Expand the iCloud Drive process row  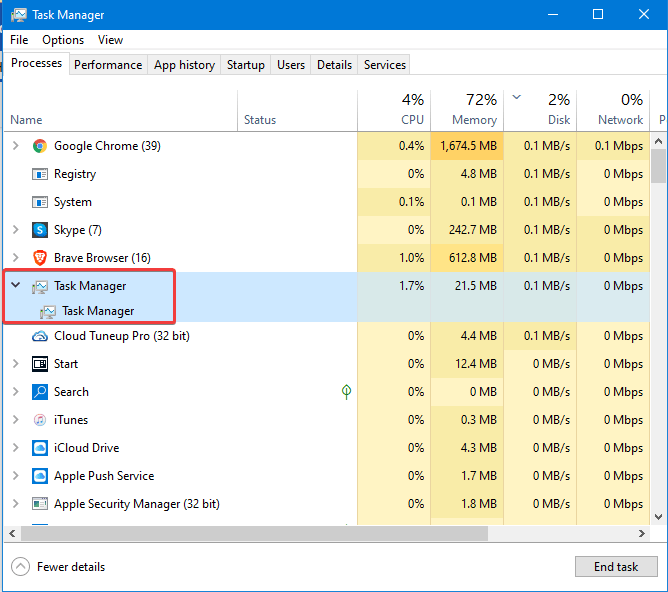[x=16, y=448]
